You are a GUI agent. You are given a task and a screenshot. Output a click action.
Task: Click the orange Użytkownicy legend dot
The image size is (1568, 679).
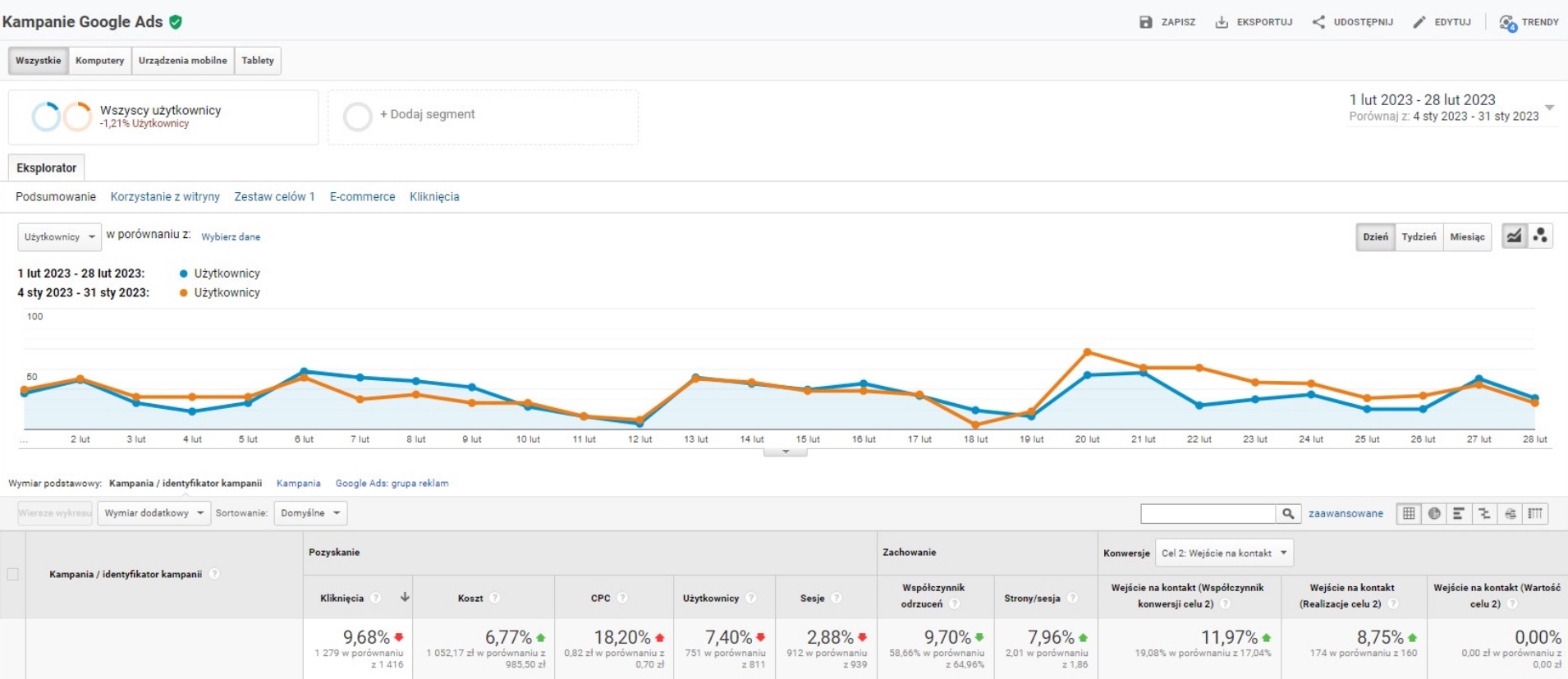point(184,292)
